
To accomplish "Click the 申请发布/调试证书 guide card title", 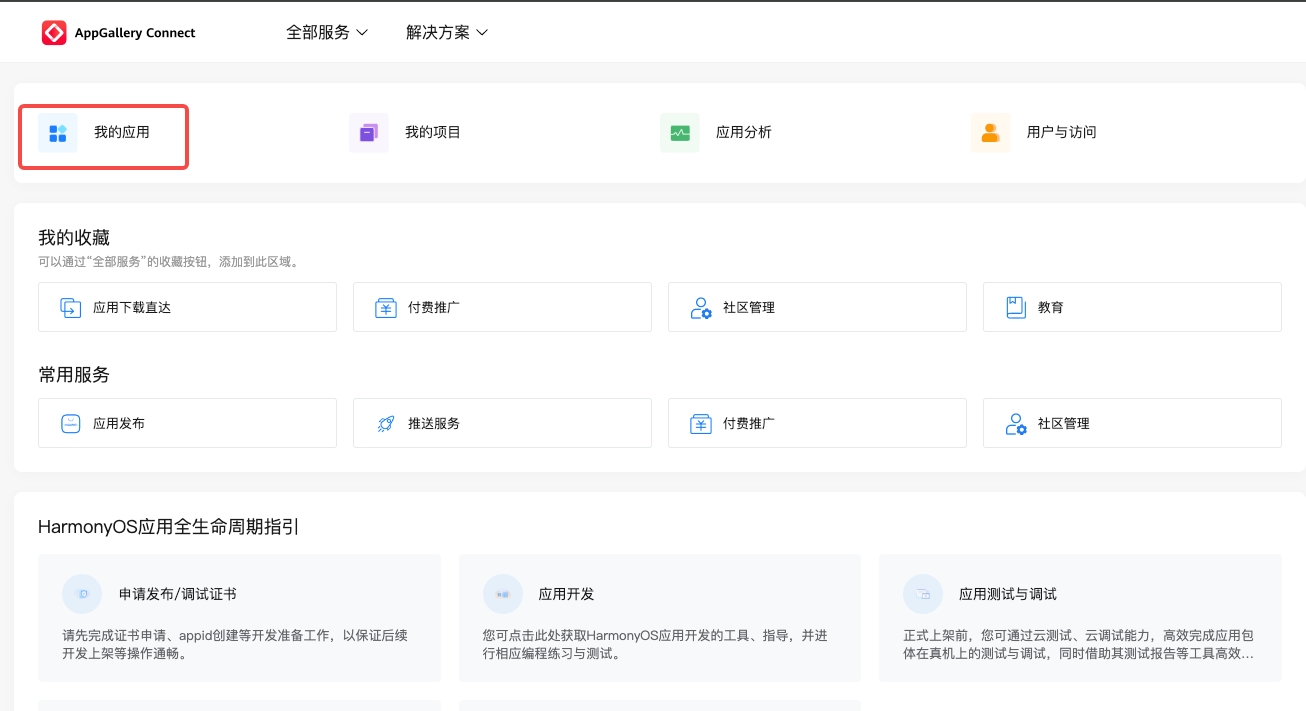I will point(178,594).
